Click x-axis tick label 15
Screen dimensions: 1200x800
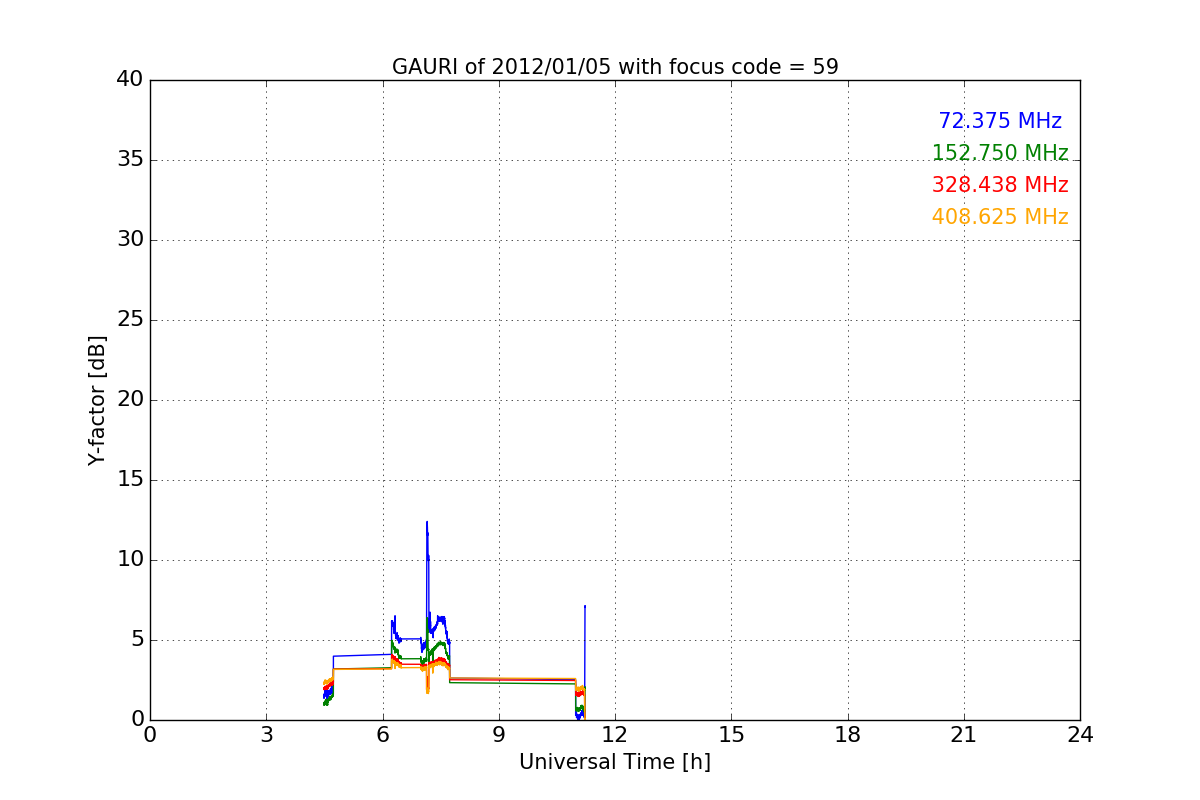point(731,735)
